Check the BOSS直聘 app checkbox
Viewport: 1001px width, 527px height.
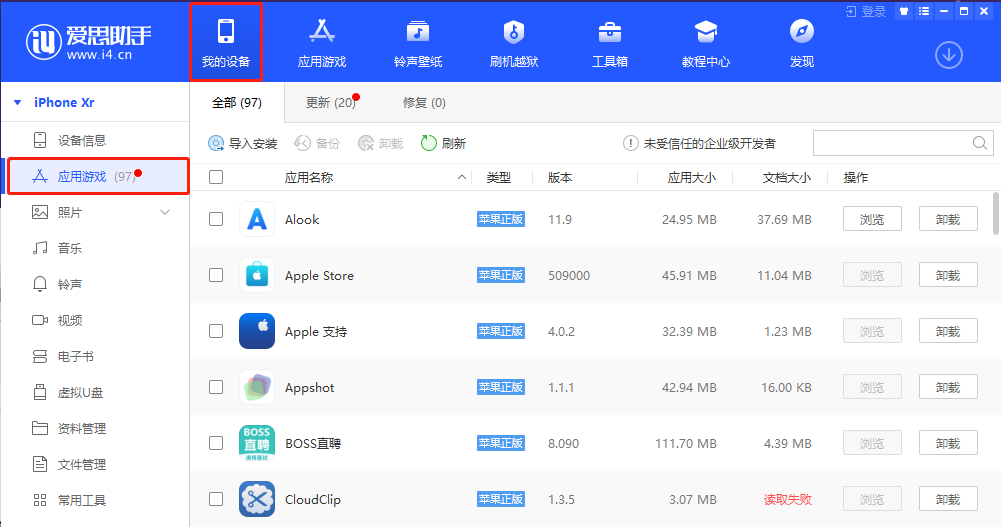pos(216,443)
